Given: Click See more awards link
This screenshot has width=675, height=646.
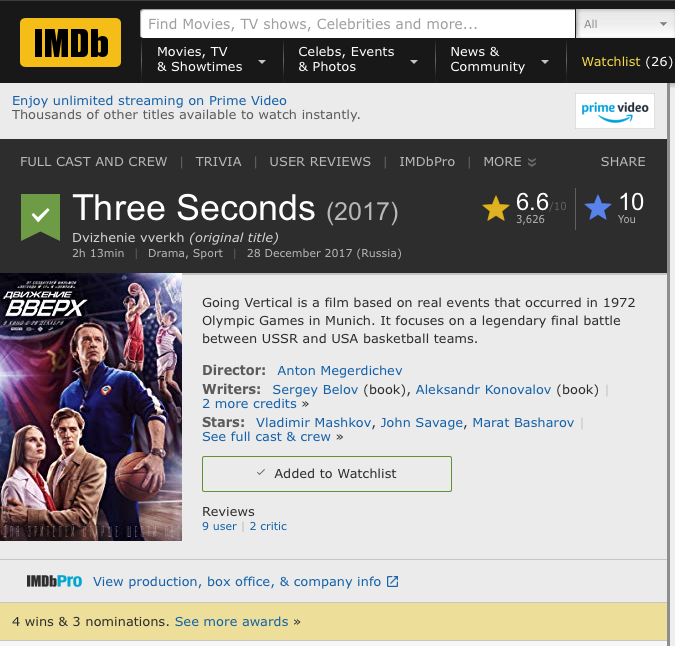Looking at the screenshot, I should 231,621.
